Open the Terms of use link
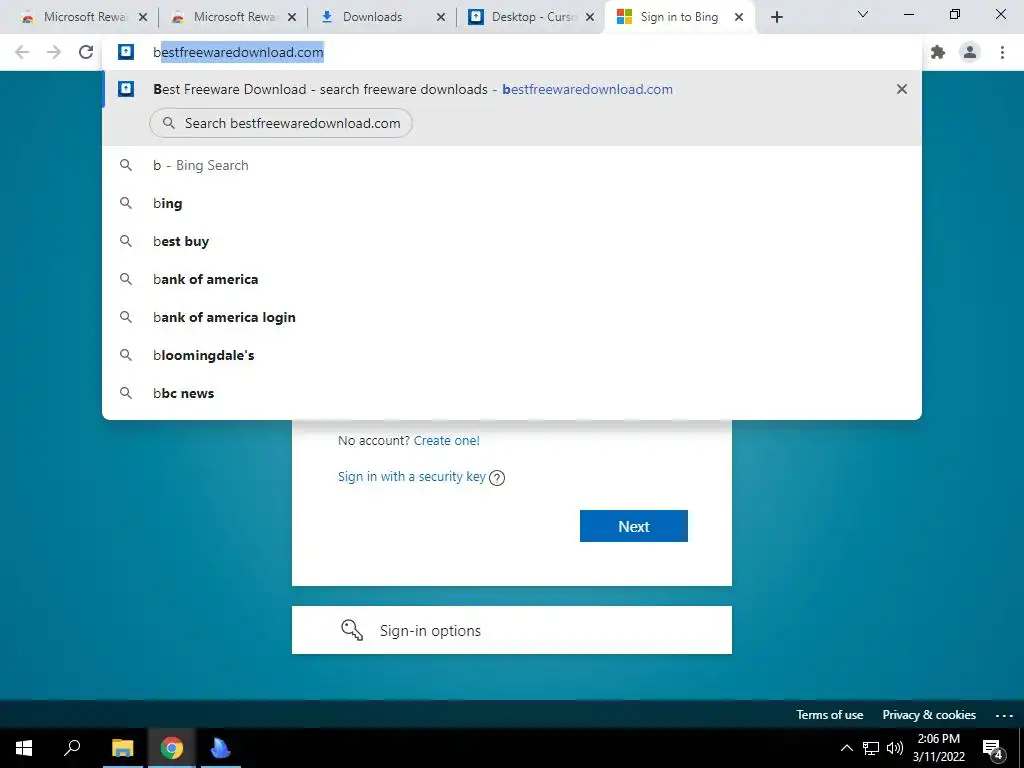Image resolution: width=1024 pixels, height=768 pixels. point(829,714)
